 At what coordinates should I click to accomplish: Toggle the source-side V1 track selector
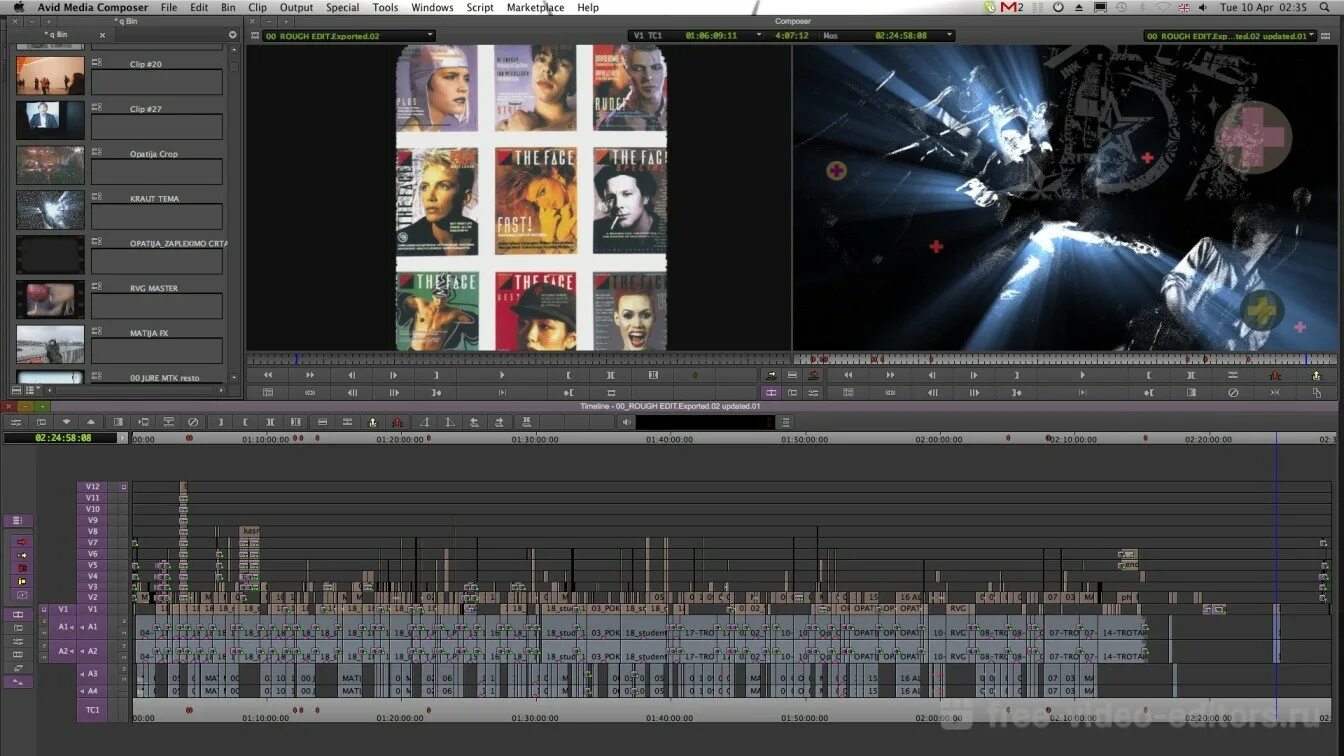pos(63,609)
